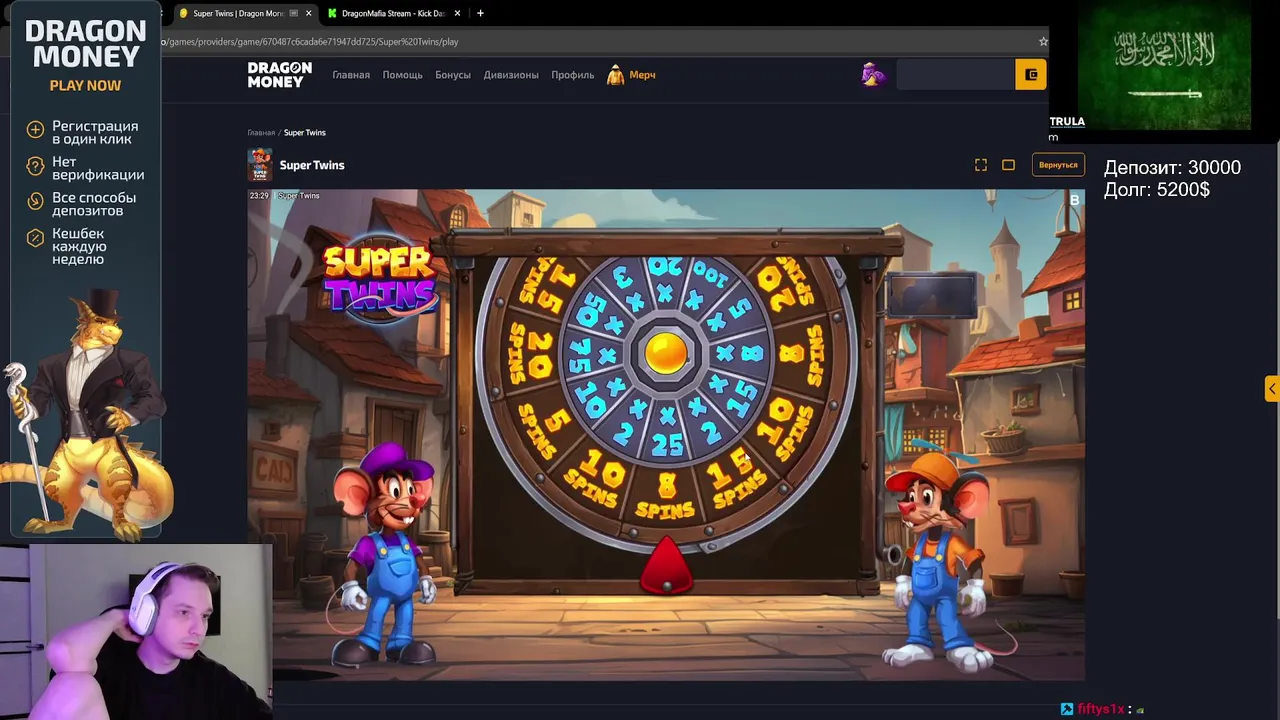Switch to the DragonMafia Stream Kick tab

coord(395,13)
